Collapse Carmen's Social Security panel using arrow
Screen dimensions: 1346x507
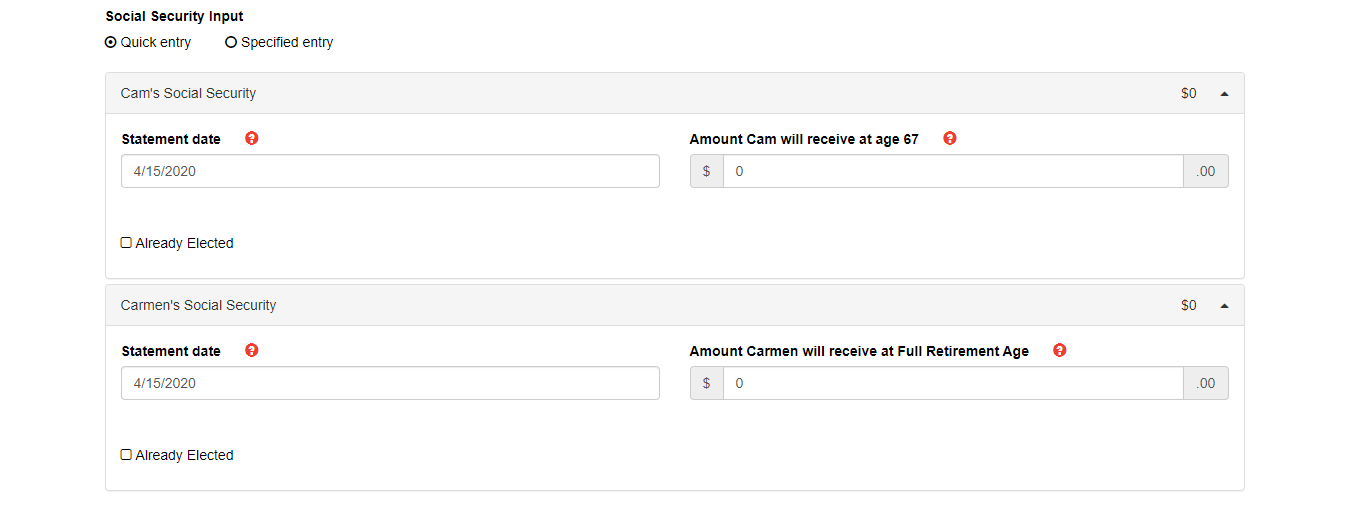click(x=1224, y=306)
